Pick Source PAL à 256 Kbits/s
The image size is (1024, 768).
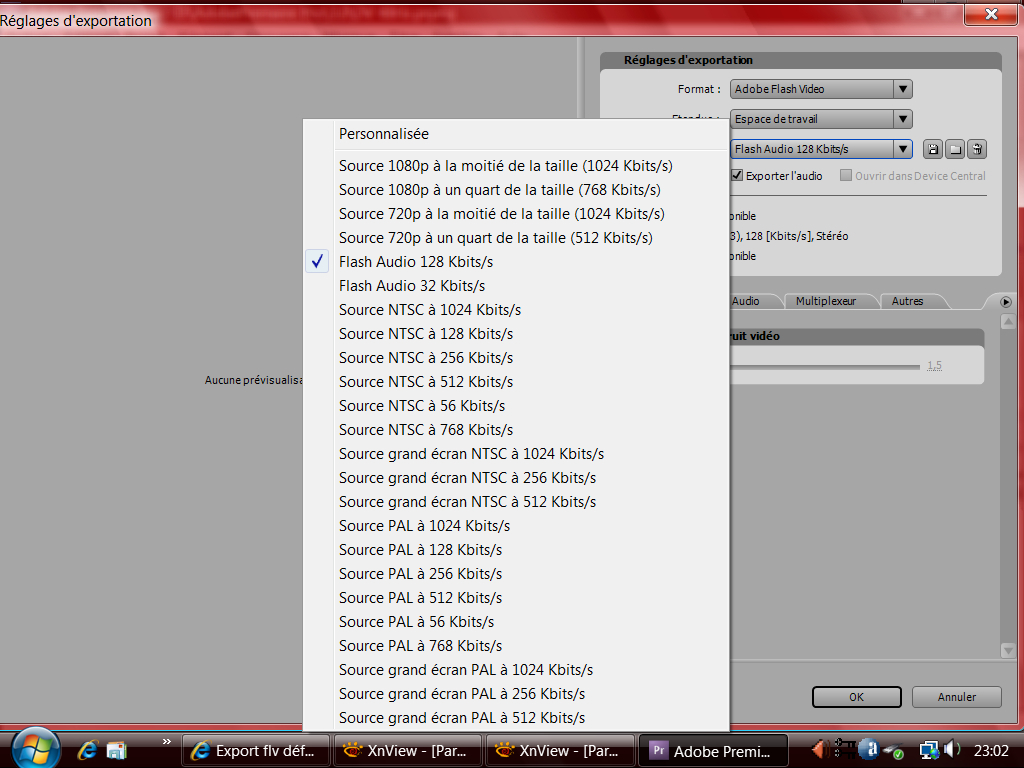tap(516, 574)
